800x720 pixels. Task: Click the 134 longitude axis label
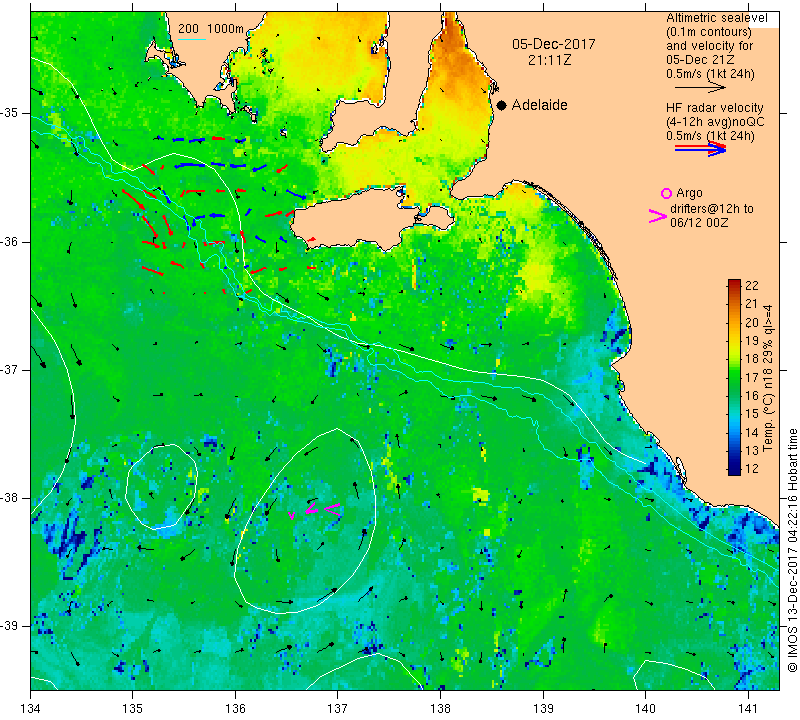[31, 709]
